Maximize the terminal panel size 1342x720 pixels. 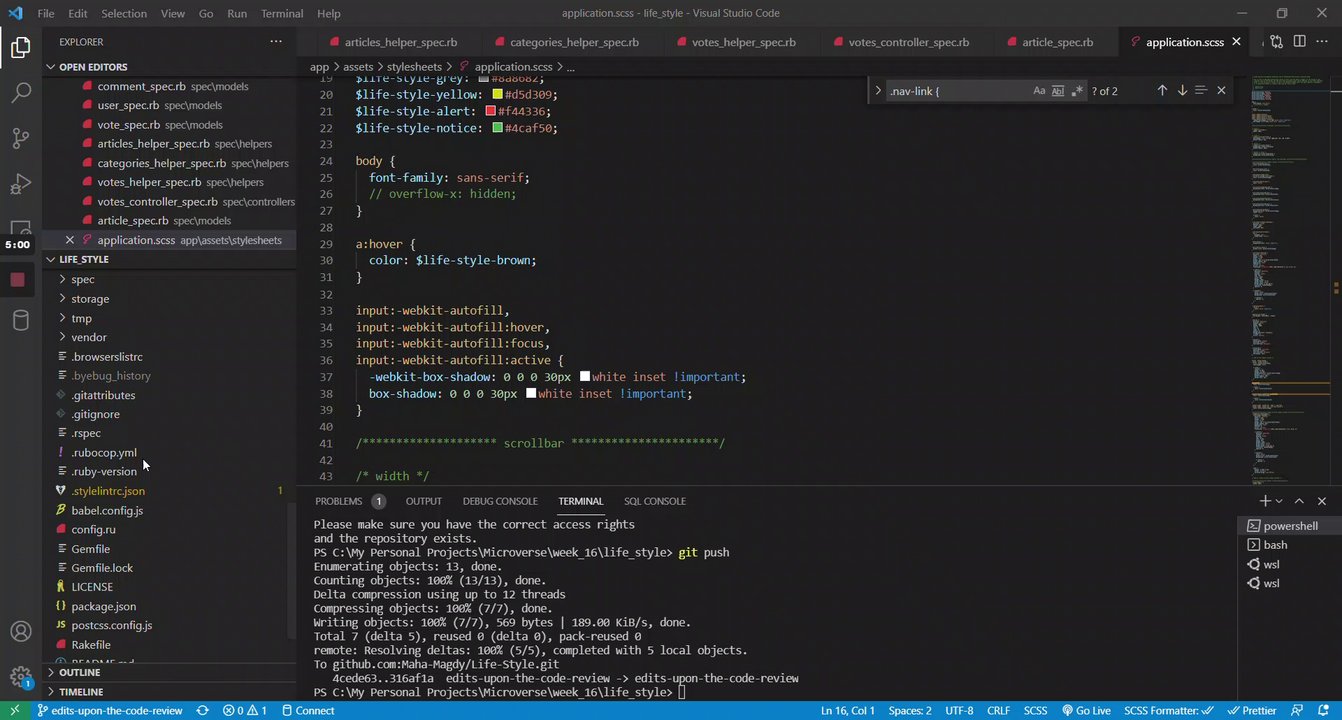click(x=1299, y=501)
